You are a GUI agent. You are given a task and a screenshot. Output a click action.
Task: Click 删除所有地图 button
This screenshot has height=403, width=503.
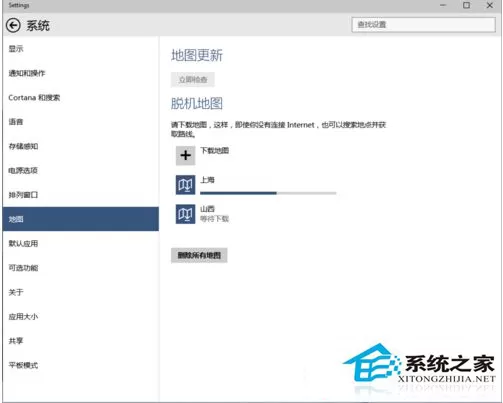(x=199, y=255)
